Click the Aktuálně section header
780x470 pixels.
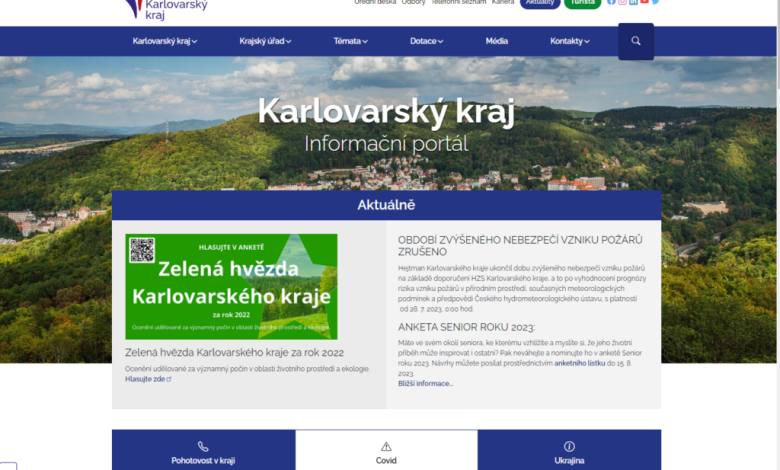(387, 205)
